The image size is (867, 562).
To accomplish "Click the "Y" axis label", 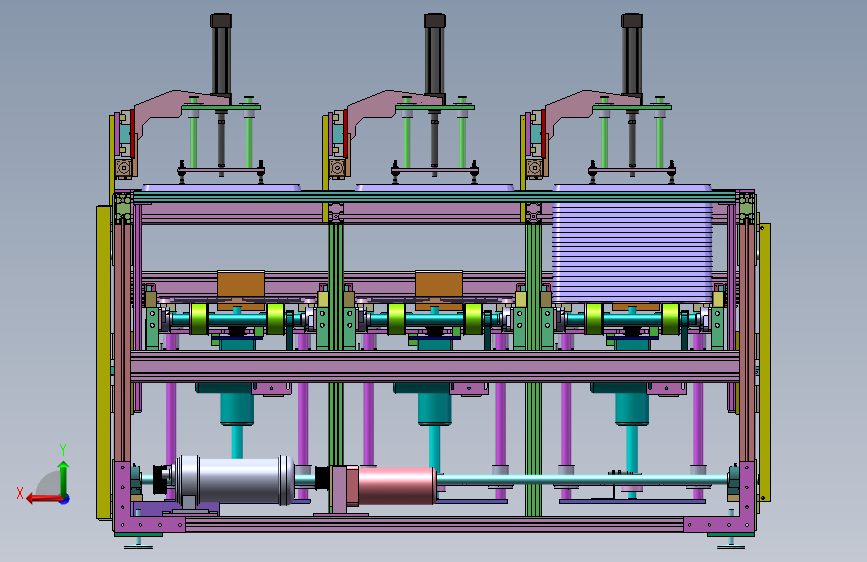I will pos(63,450).
